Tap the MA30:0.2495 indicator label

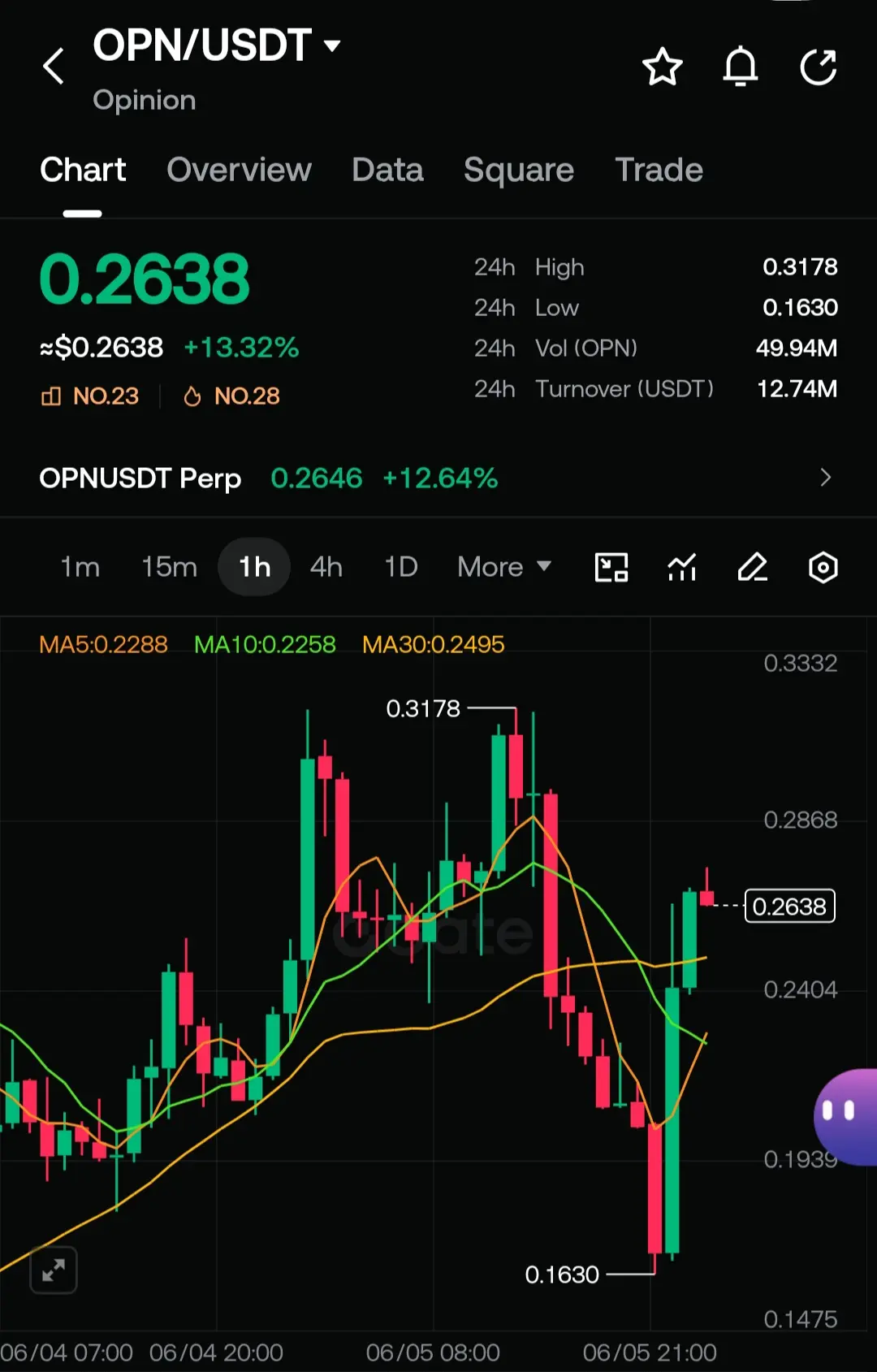coord(434,644)
